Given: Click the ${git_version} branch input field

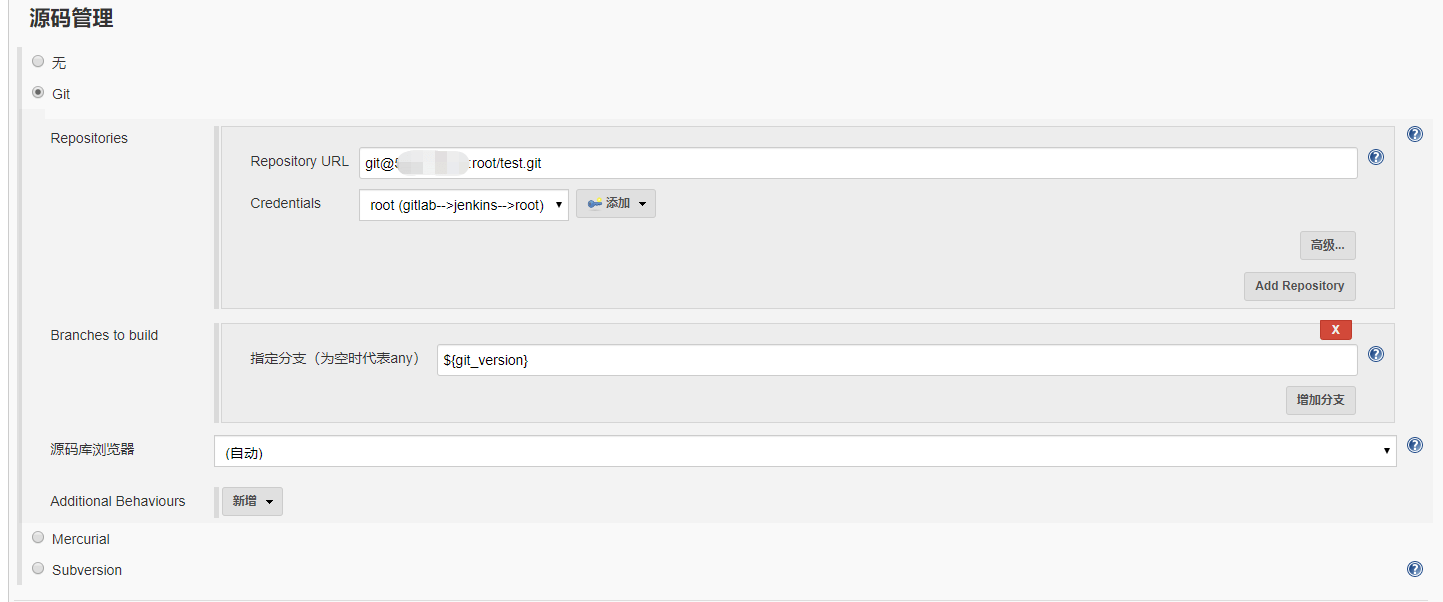Looking at the screenshot, I should pos(896,360).
